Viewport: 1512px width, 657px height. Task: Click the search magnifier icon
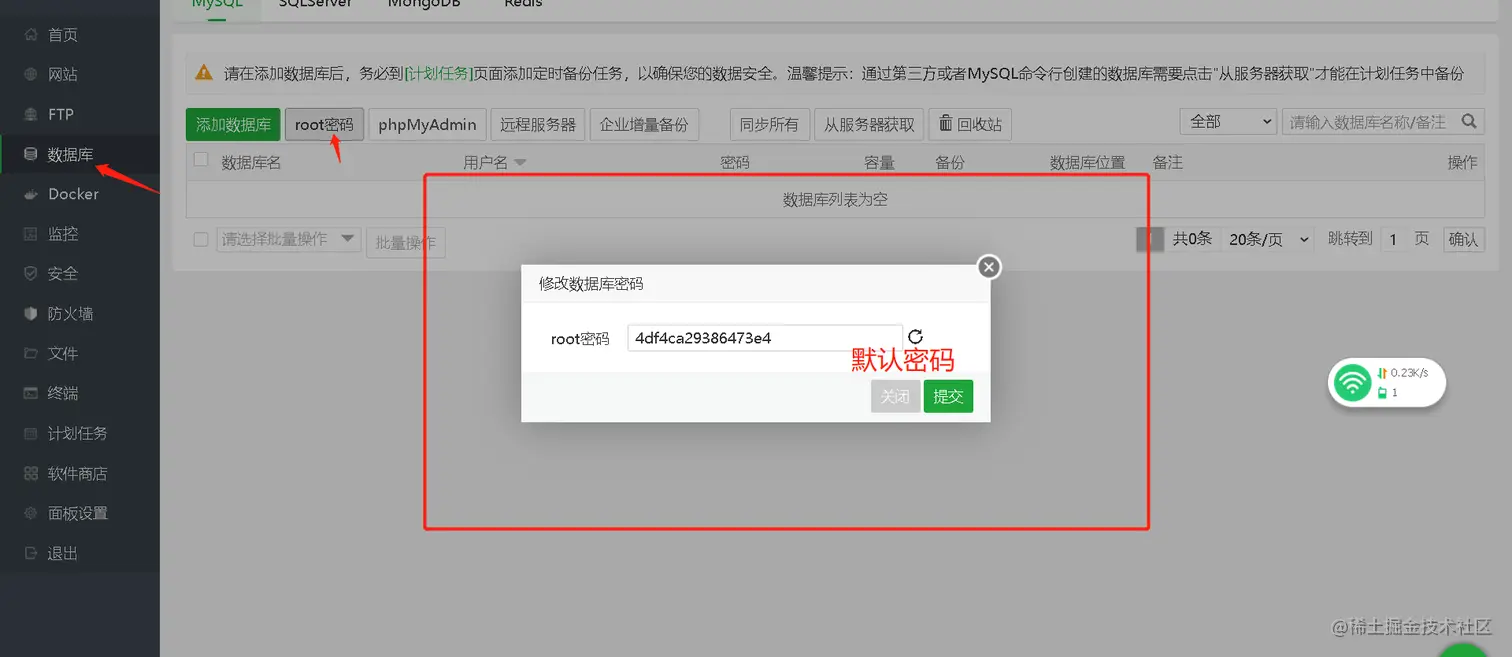click(x=1468, y=121)
